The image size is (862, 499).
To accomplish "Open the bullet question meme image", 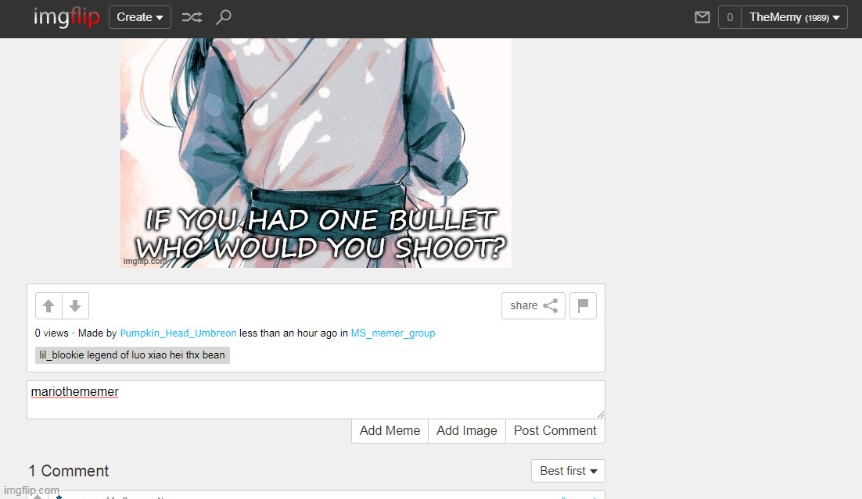I will [316, 153].
